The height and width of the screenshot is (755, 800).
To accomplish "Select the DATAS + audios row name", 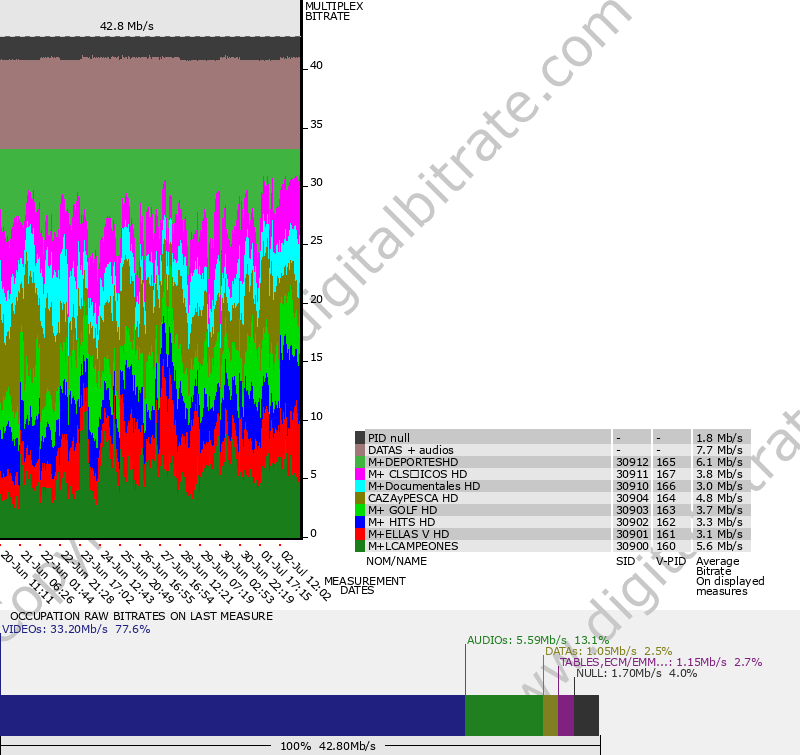I will tap(411, 450).
